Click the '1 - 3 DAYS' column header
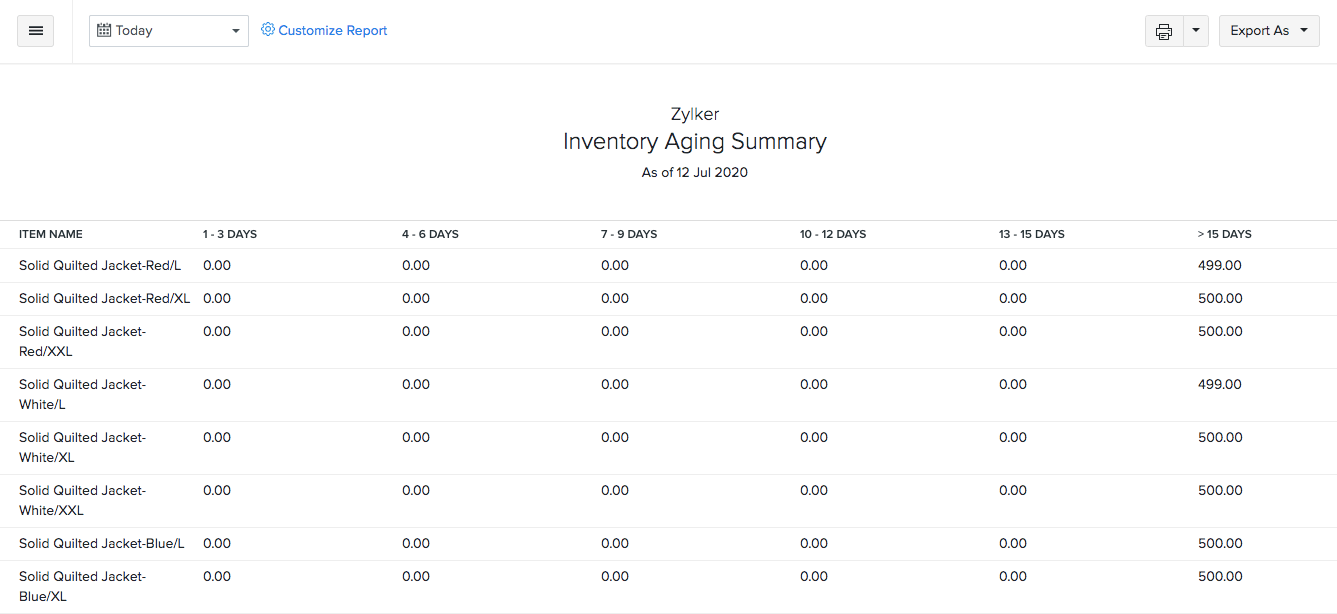 point(230,234)
